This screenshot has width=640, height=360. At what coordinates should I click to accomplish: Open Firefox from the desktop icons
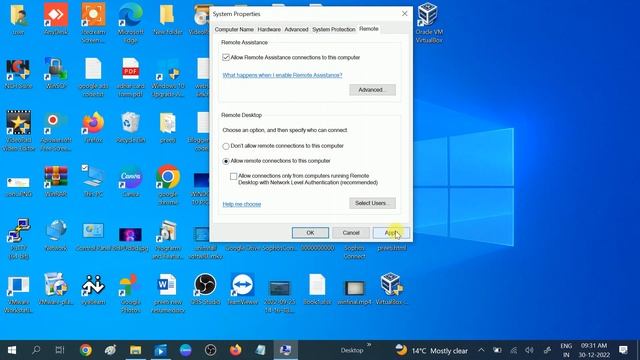[x=93, y=127]
